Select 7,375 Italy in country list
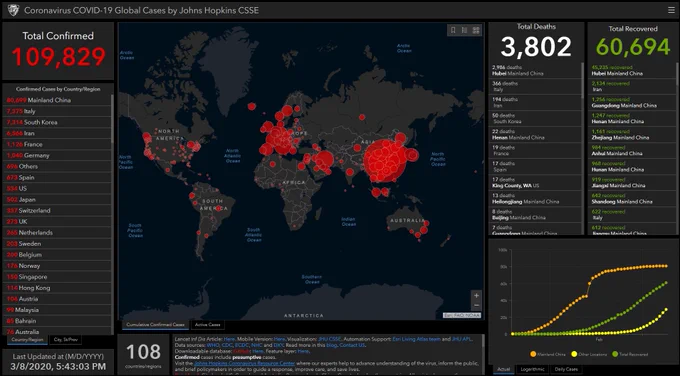The image size is (680, 376). (57, 111)
